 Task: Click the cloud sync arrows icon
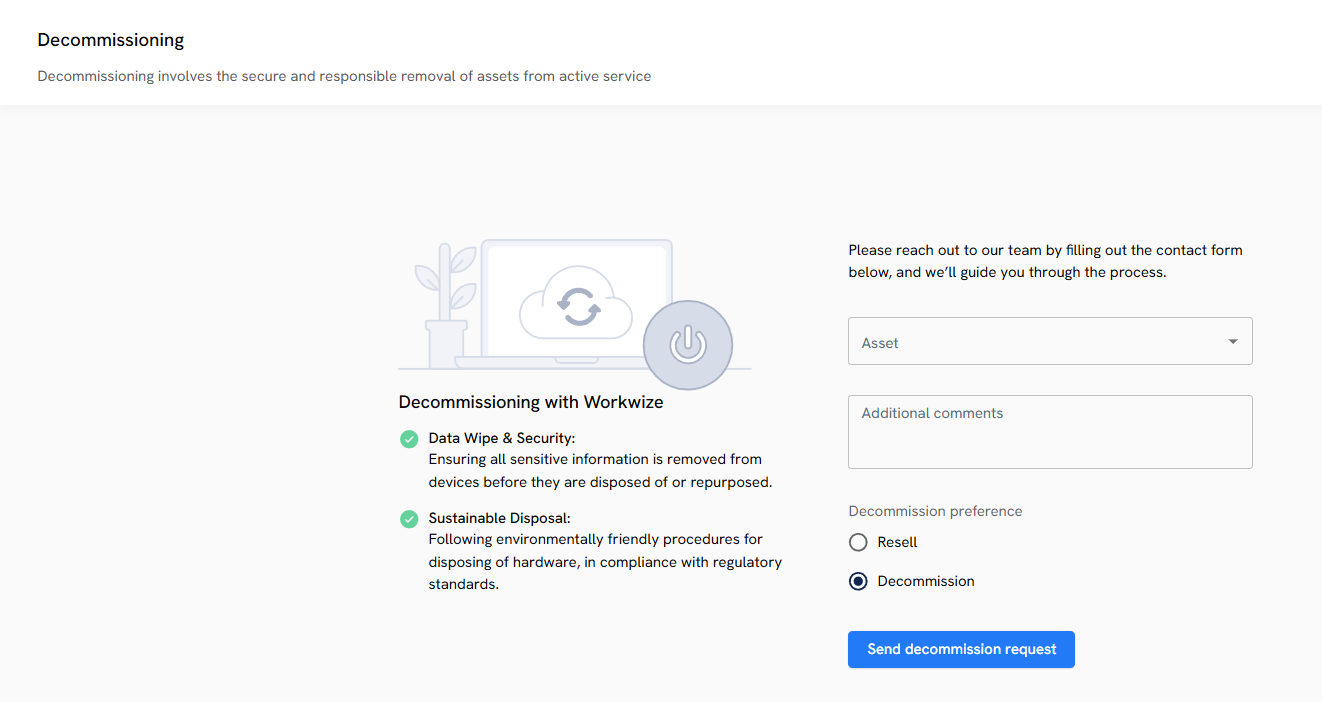coord(578,306)
